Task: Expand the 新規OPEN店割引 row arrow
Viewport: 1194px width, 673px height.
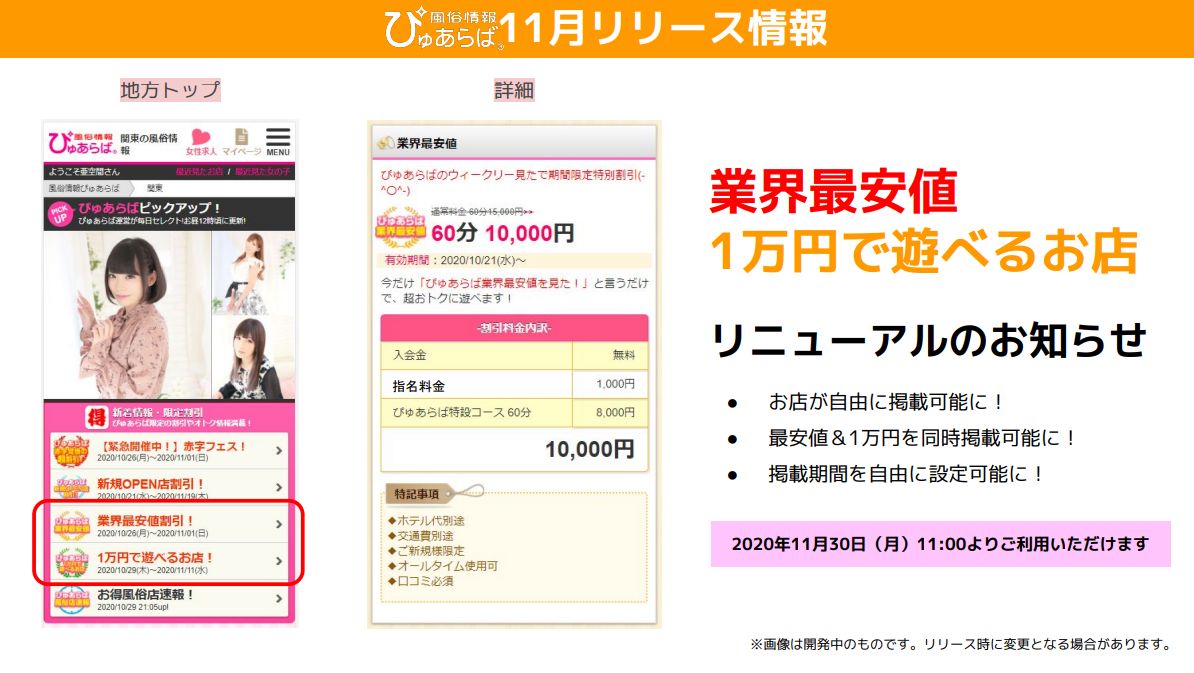Action: [x=279, y=487]
